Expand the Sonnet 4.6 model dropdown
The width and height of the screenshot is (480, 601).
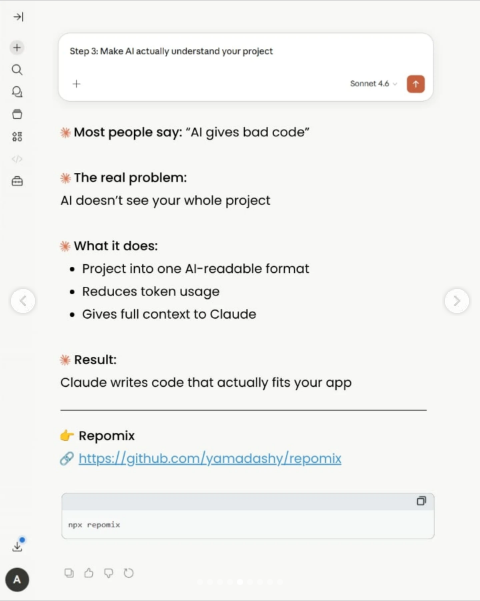click(x=373, y=84)
